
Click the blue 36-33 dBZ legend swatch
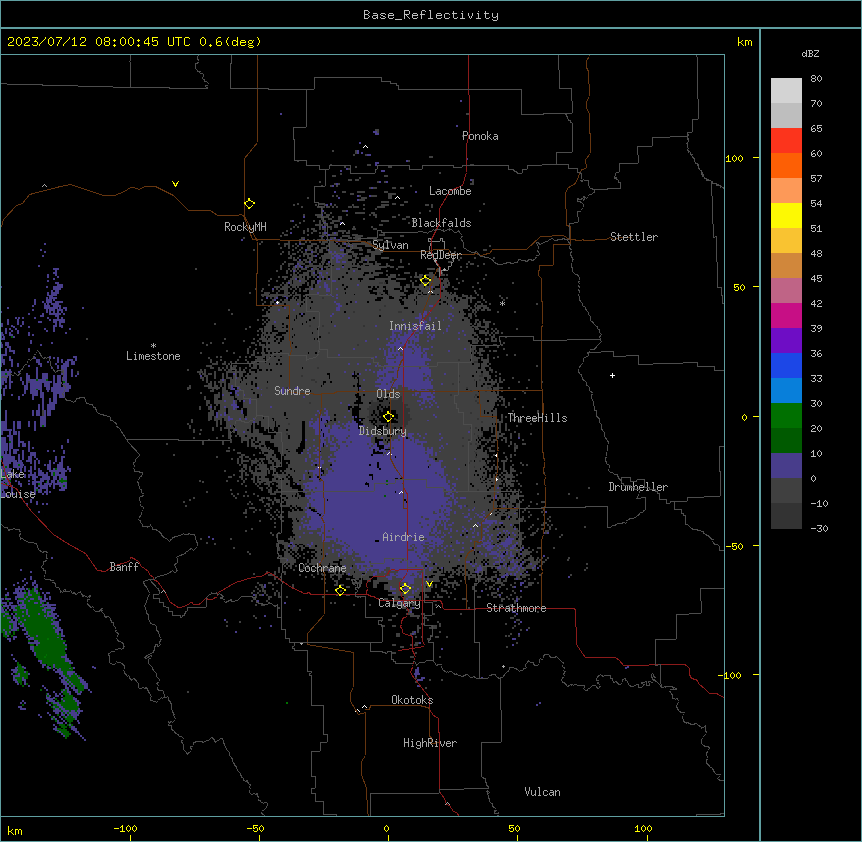(x=786, y=365)
